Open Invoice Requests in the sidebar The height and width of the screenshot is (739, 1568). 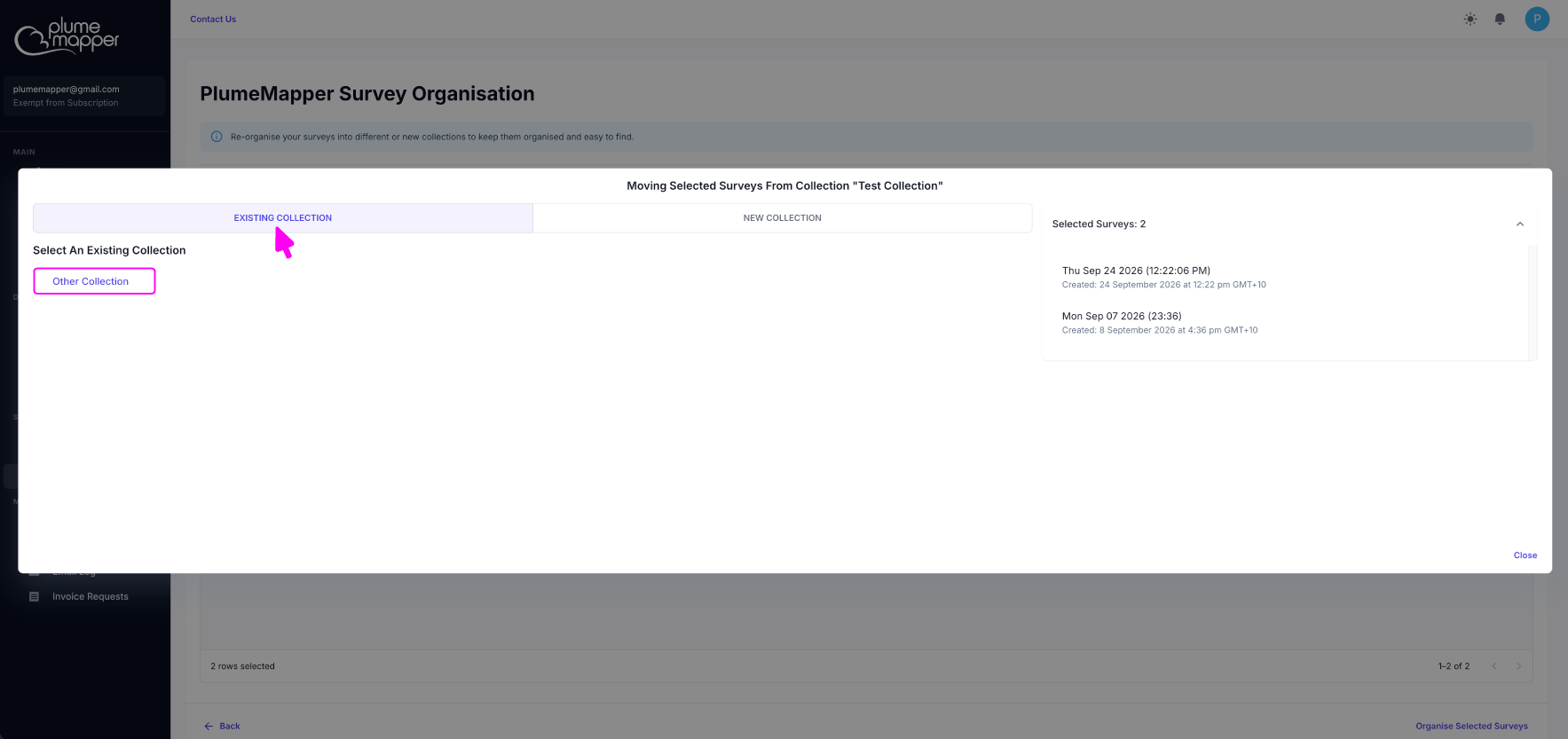pyautogui.click(x=90, y=597)
